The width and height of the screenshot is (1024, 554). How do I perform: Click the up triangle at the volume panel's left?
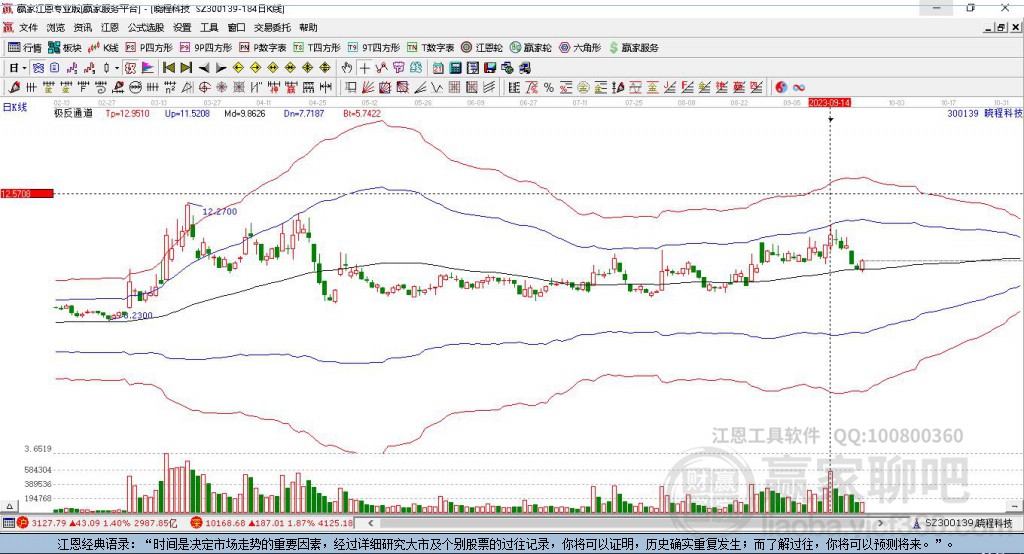tap(9, 506)
